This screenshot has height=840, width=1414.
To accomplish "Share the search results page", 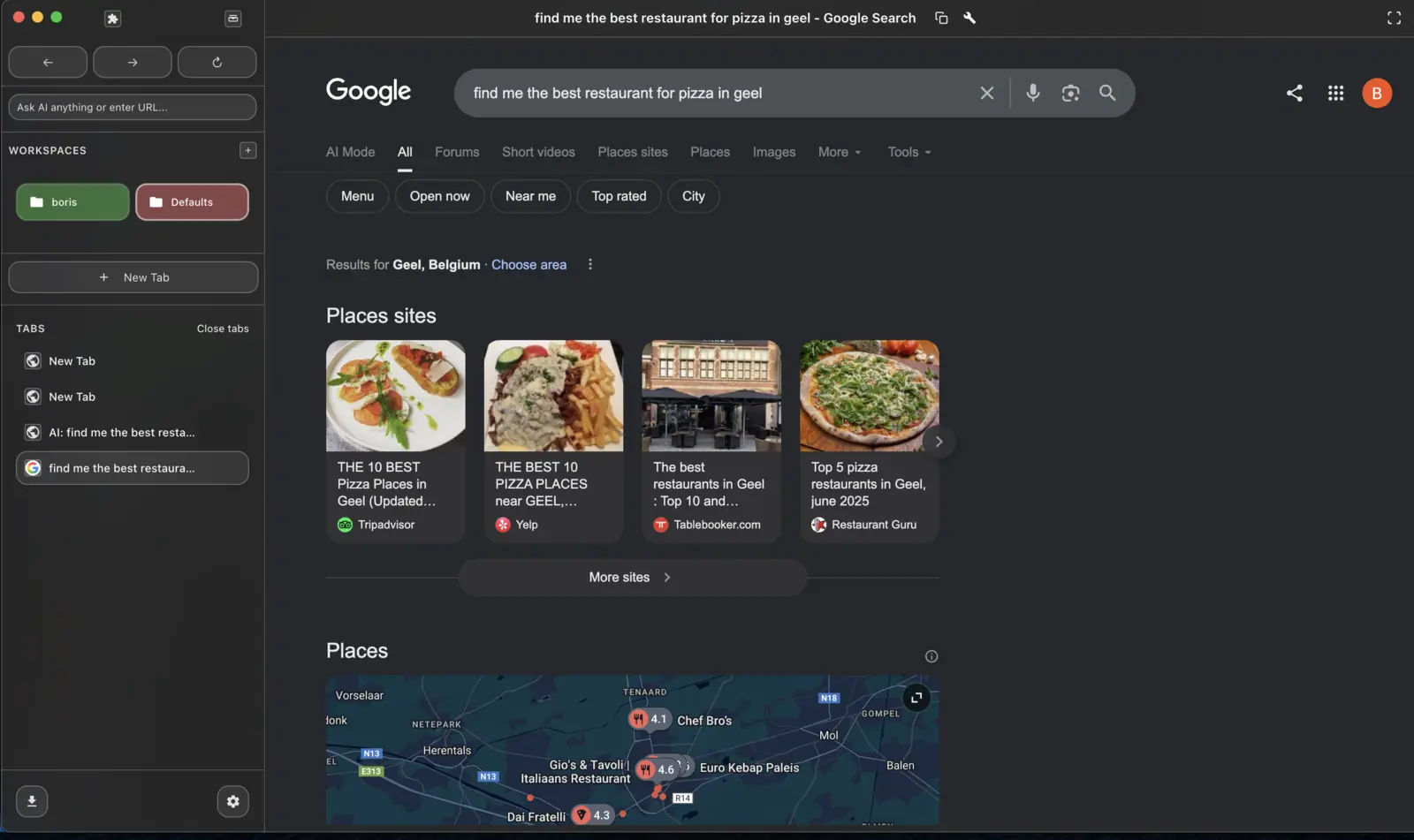I will [x=1295, y=93].
